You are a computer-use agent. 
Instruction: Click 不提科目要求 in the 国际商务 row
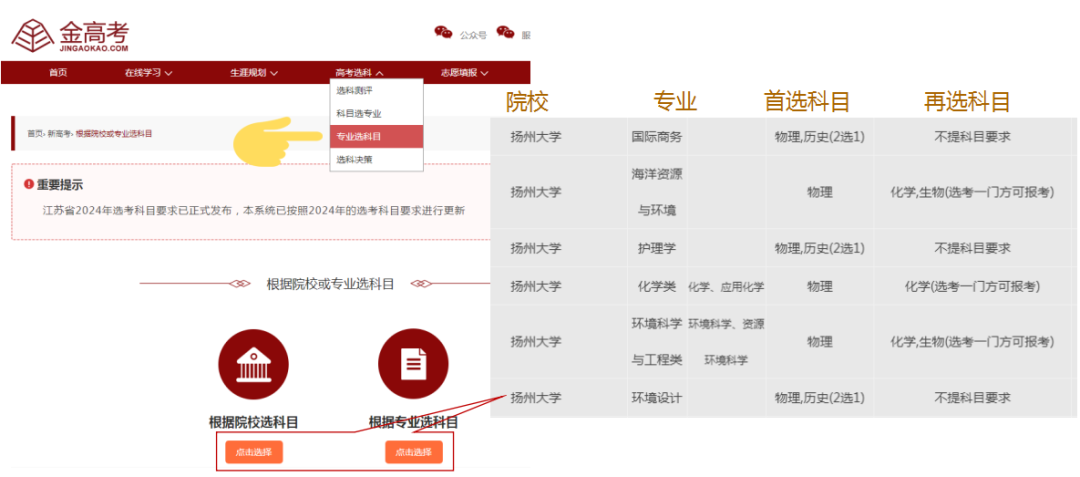[x=972, y=136]
